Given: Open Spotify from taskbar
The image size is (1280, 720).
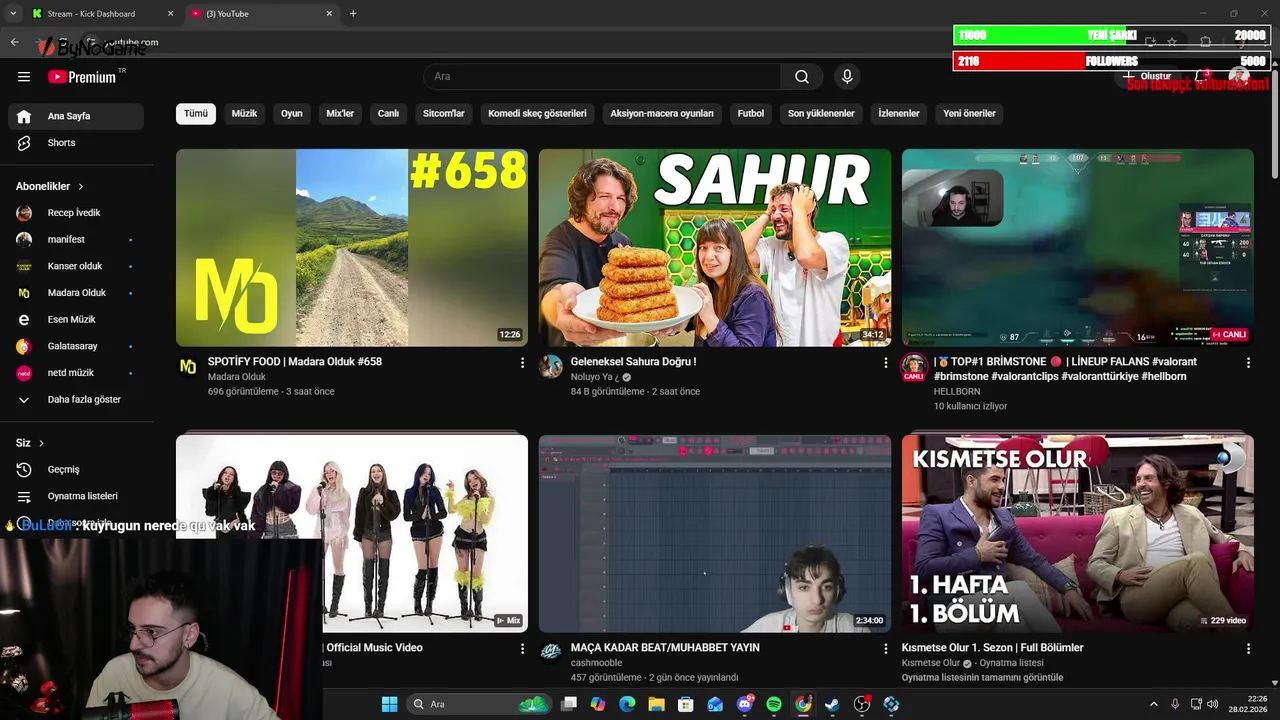Looking at the screenshot, I should tap(774, 704).
